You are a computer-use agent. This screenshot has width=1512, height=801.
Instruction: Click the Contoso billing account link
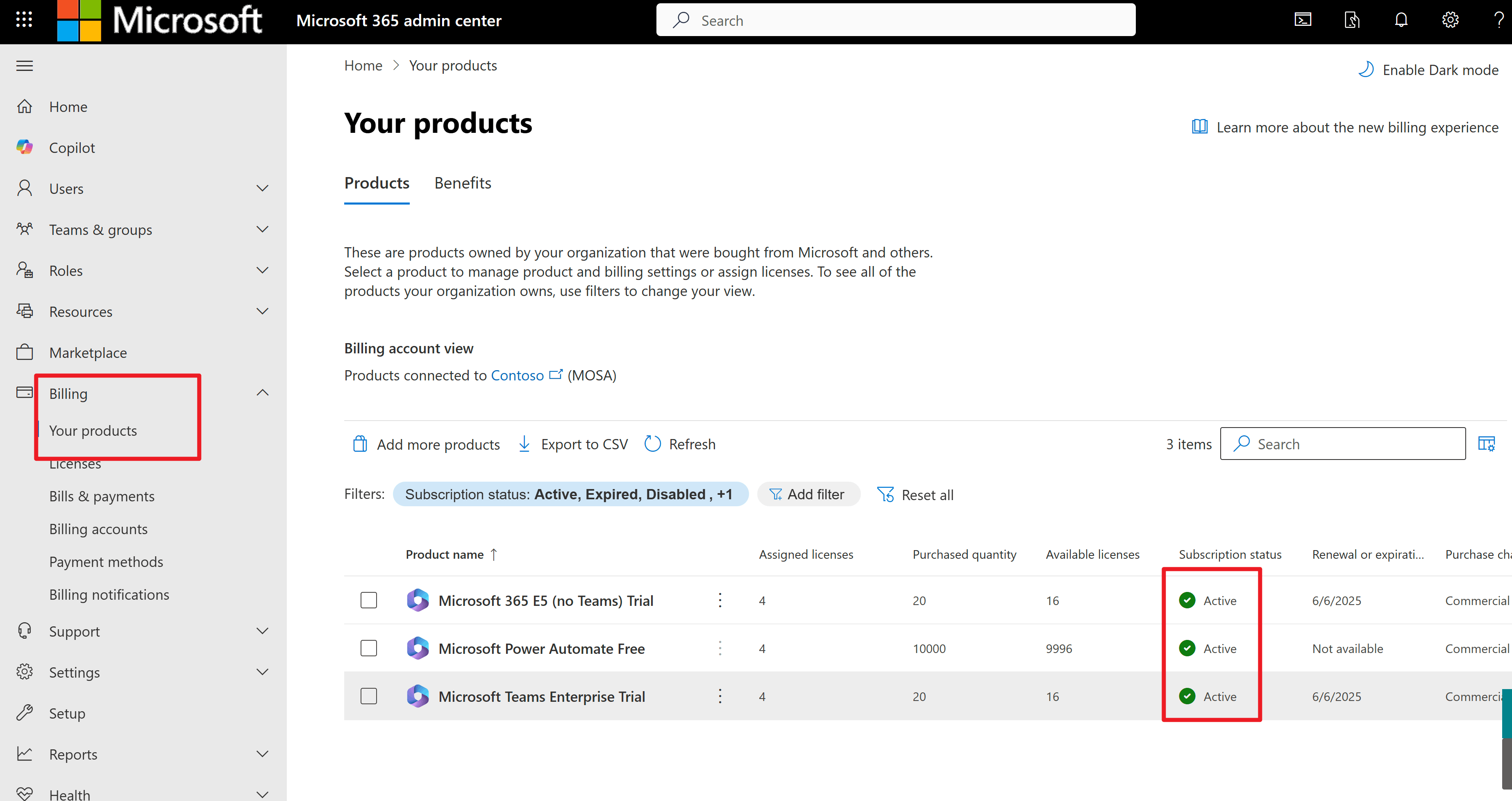[x=517, y=375]
